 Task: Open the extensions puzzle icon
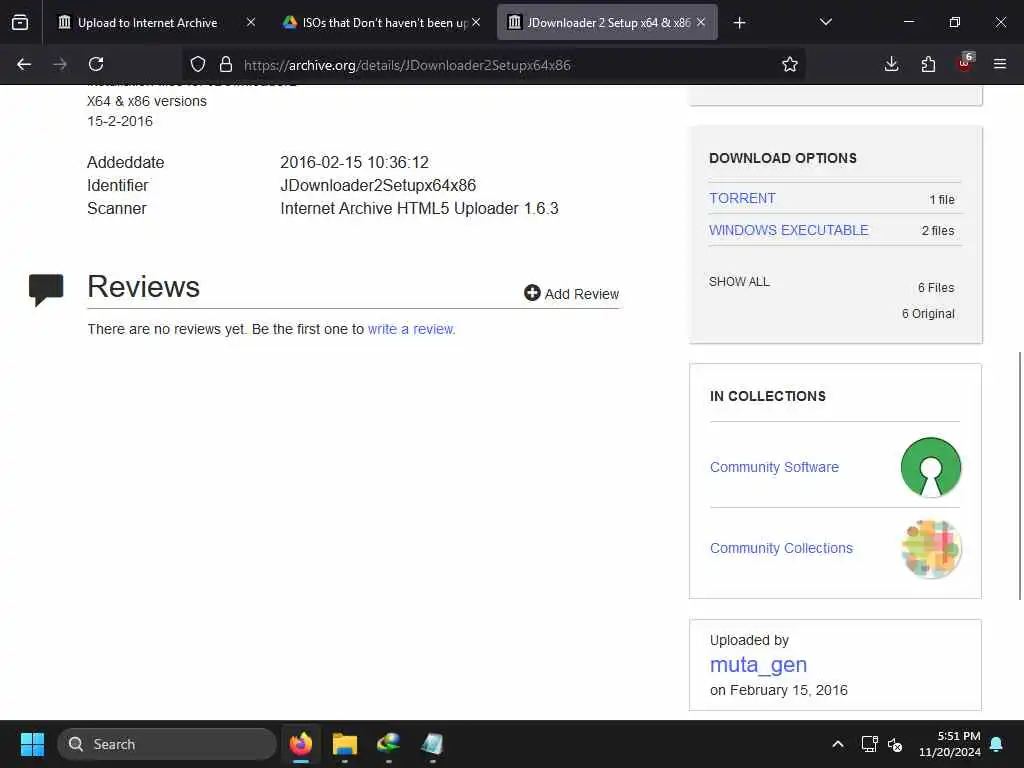pos(928,64)
